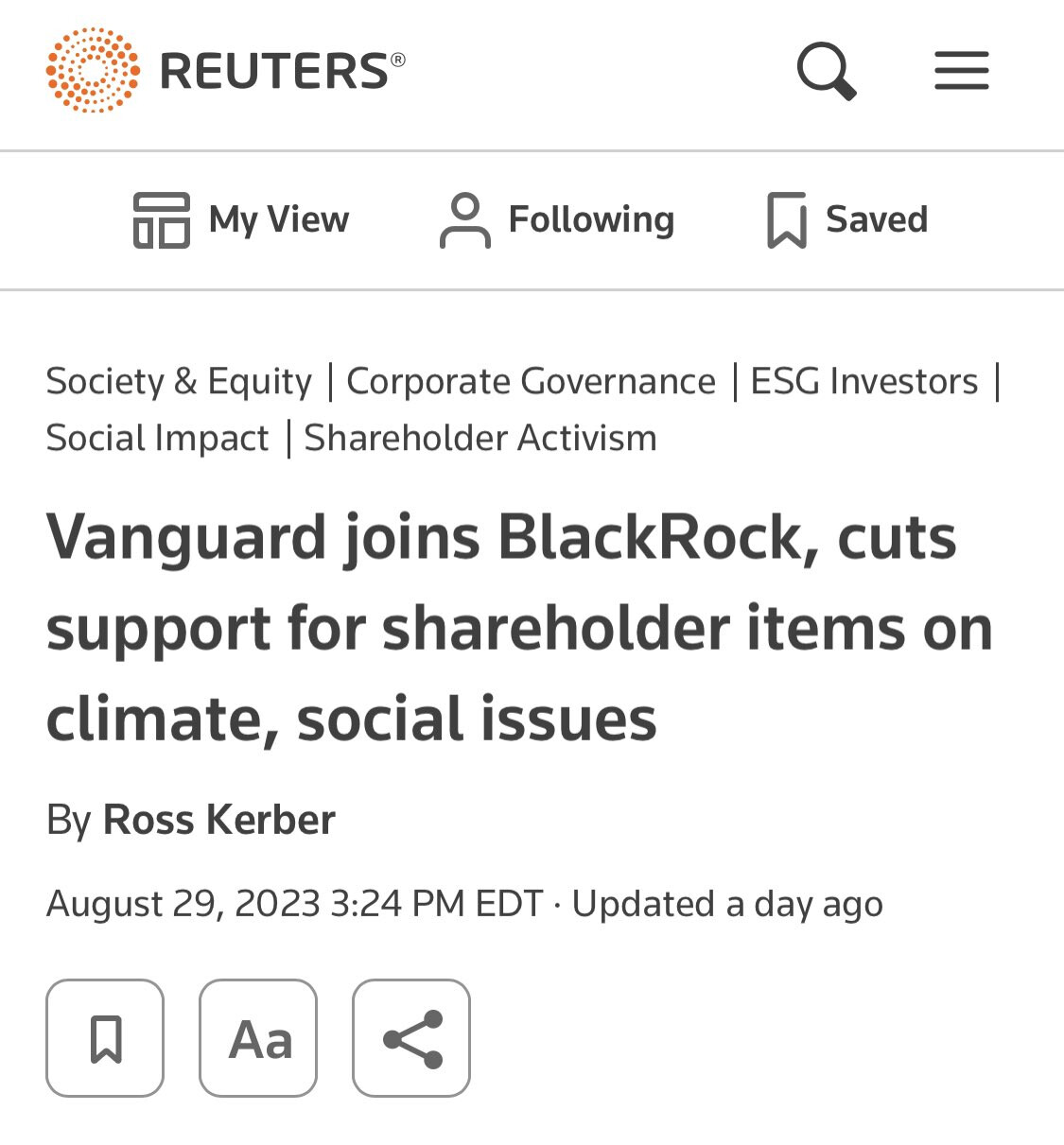Image resolution: width=1064 pixels, height=1145 pixels.
Task: Share the article using the share icon
Action: click(x=411, y=1038)
